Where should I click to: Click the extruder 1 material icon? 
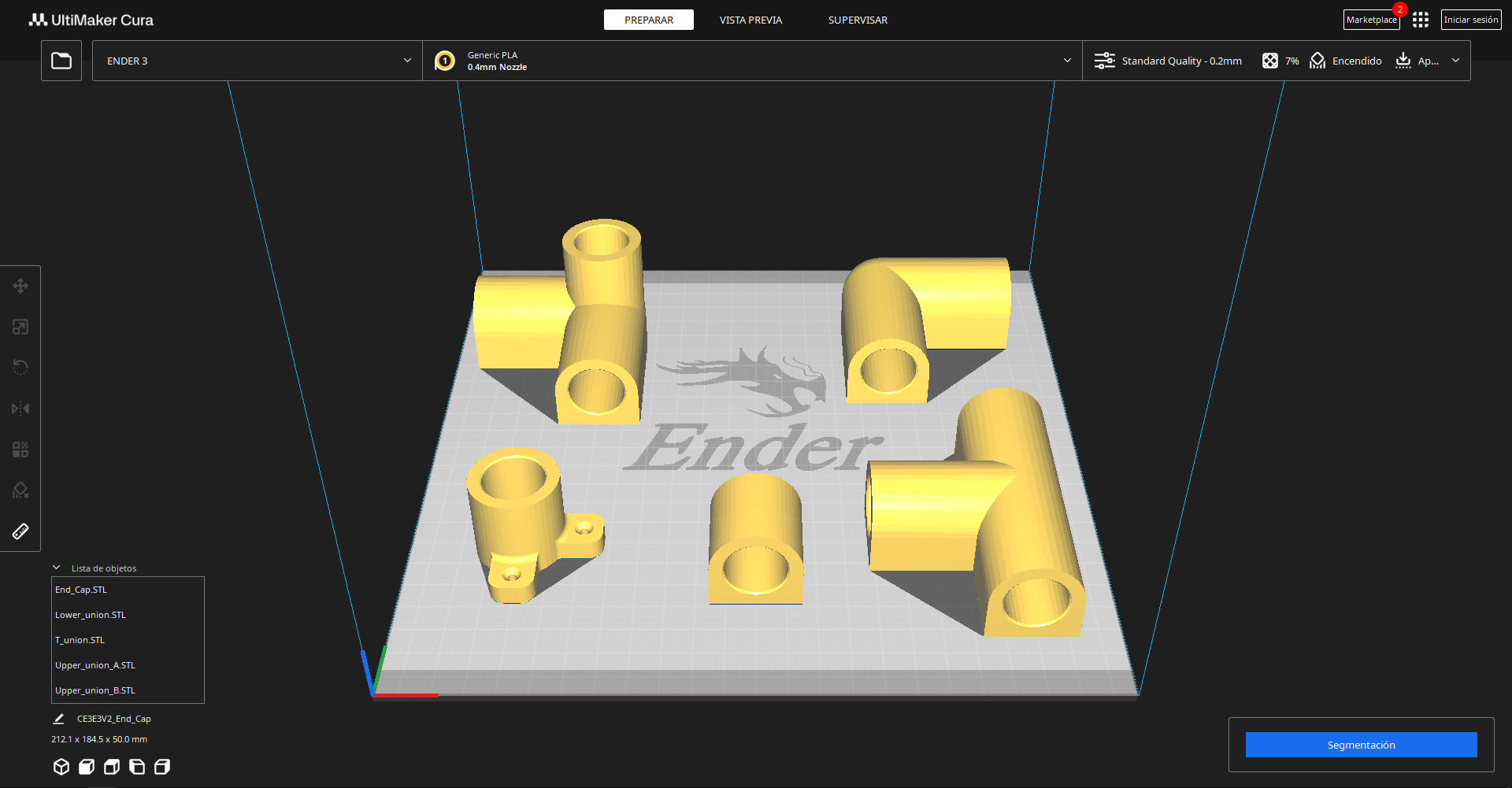tap(445, 61)
